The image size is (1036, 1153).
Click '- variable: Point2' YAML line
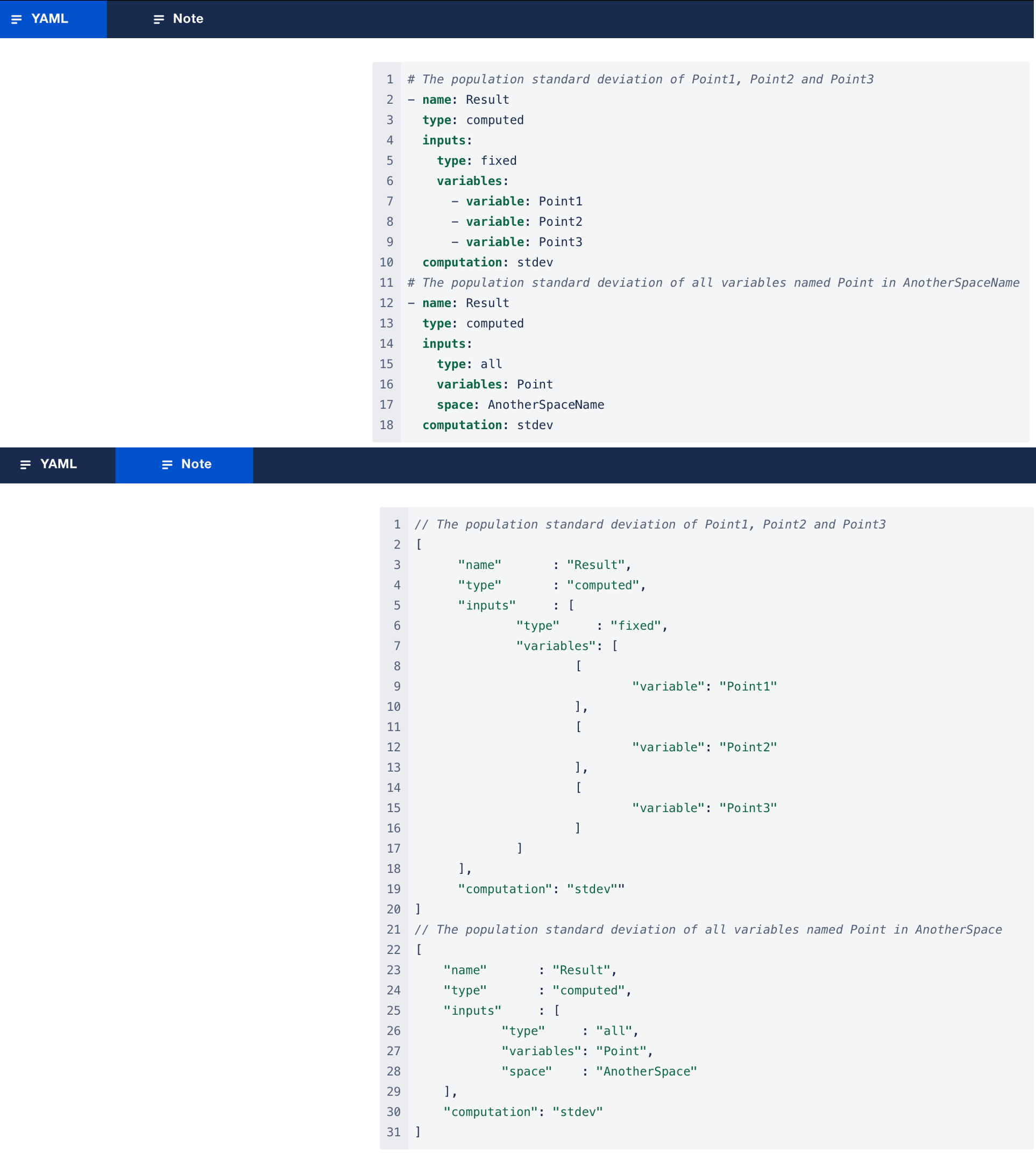pyautogui.click(x=517, y=222)
